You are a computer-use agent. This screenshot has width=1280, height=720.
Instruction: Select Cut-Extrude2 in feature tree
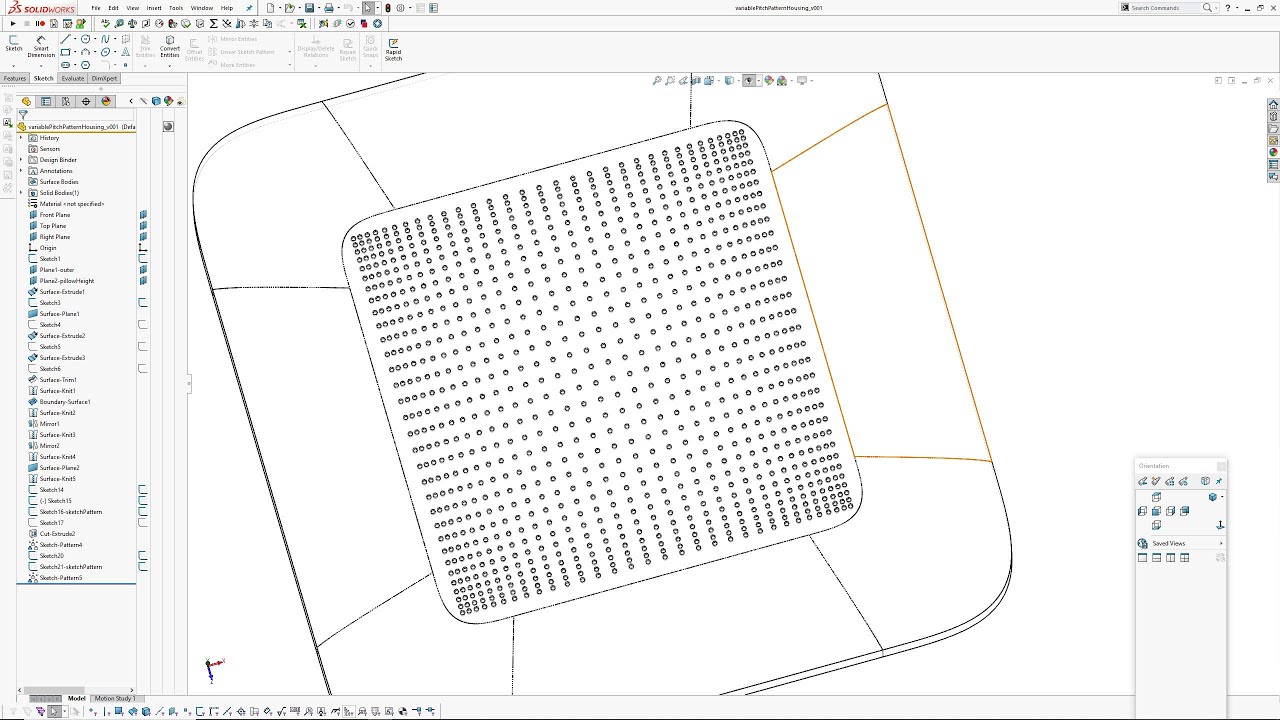[56, 534]
